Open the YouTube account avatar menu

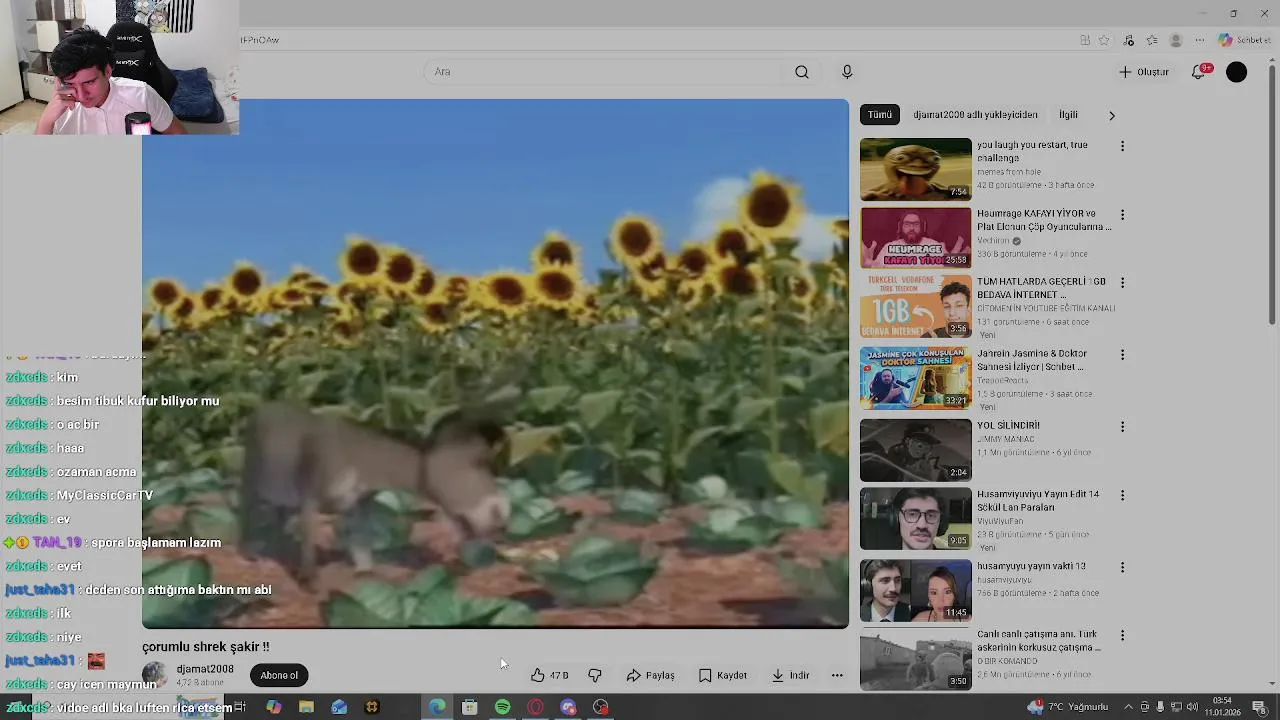pos(1237,72)
